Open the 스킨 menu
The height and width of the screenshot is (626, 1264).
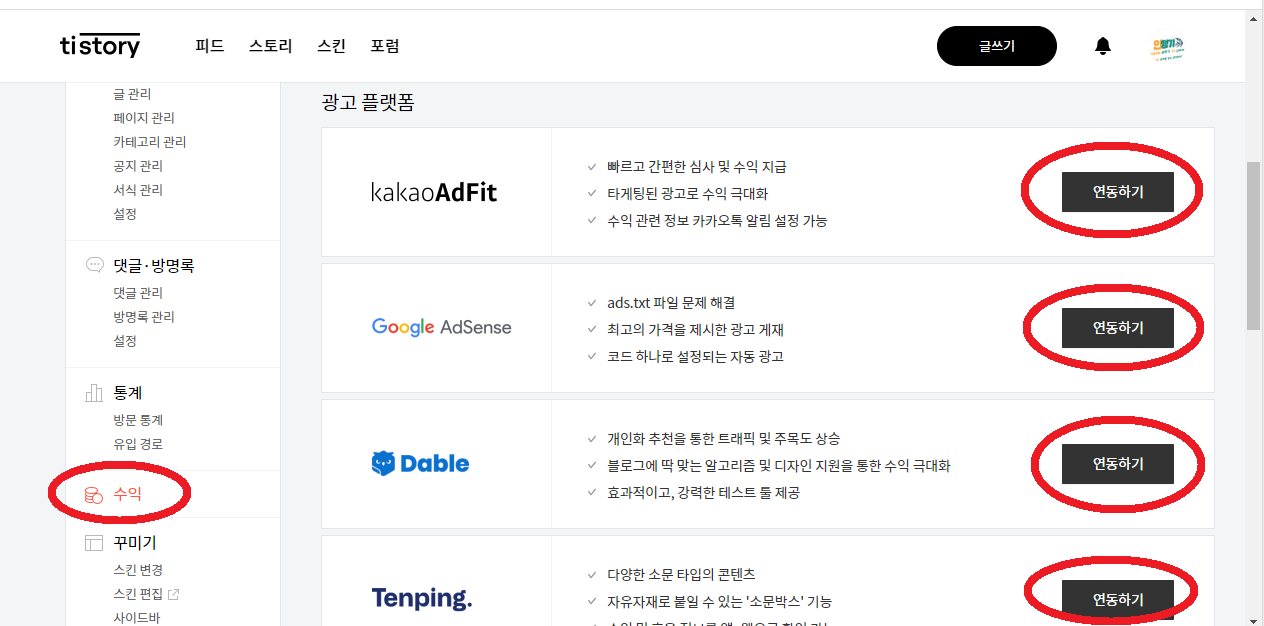pyautogui.click(x=332, y=46)
